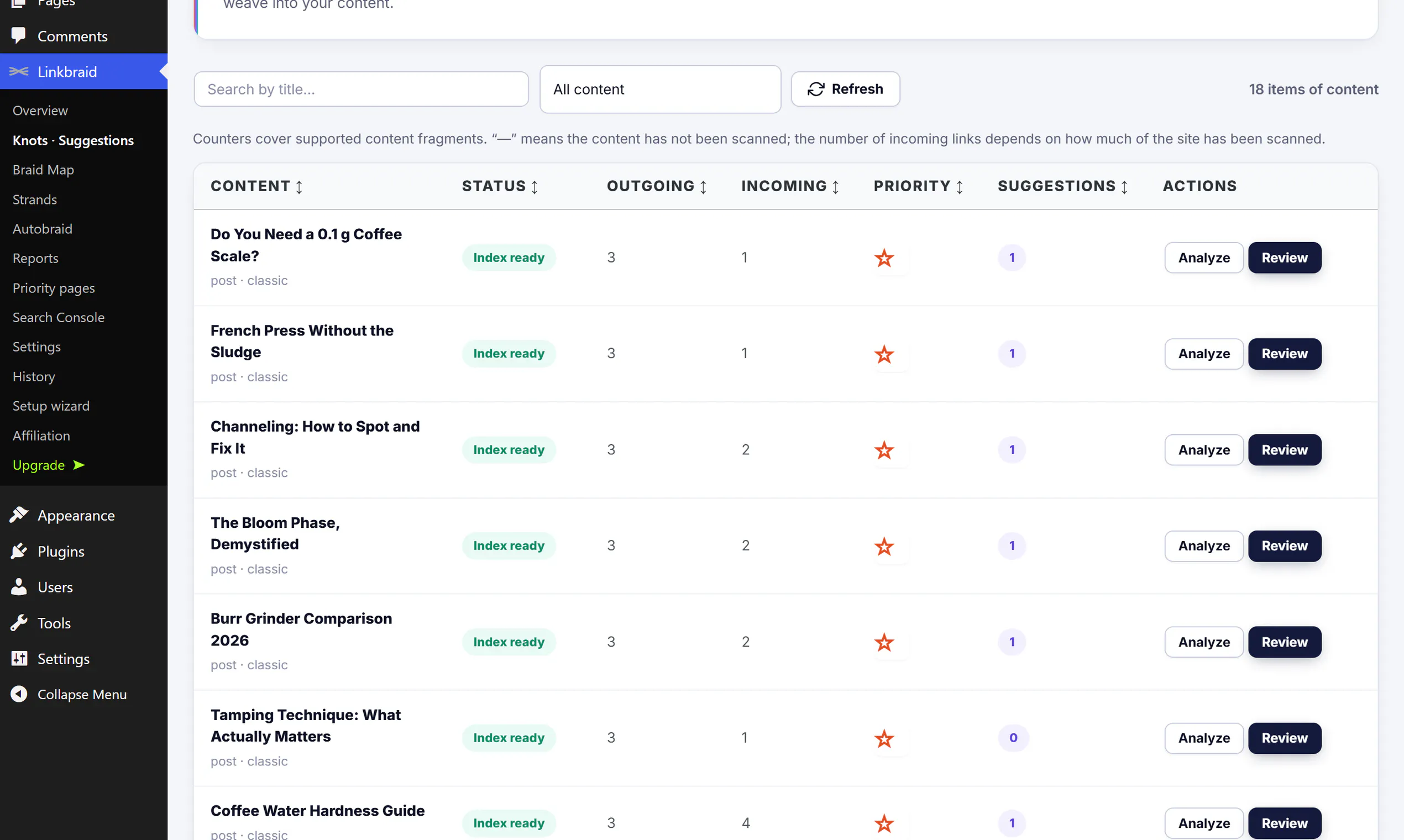Sort table by Content column
1404x840 pixels.
[256, 186]
